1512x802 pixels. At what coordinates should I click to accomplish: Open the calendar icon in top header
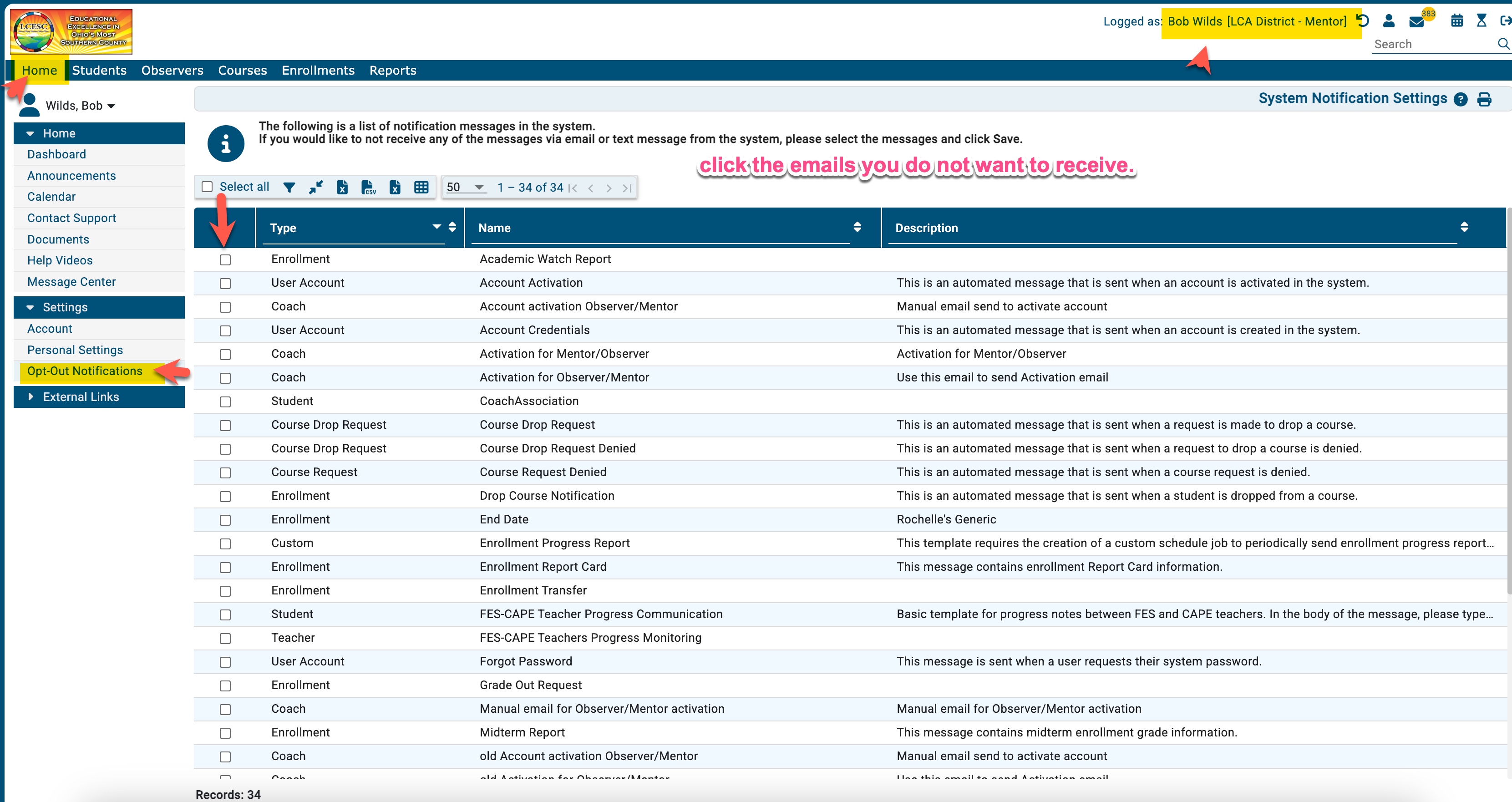coord(1457,21)
